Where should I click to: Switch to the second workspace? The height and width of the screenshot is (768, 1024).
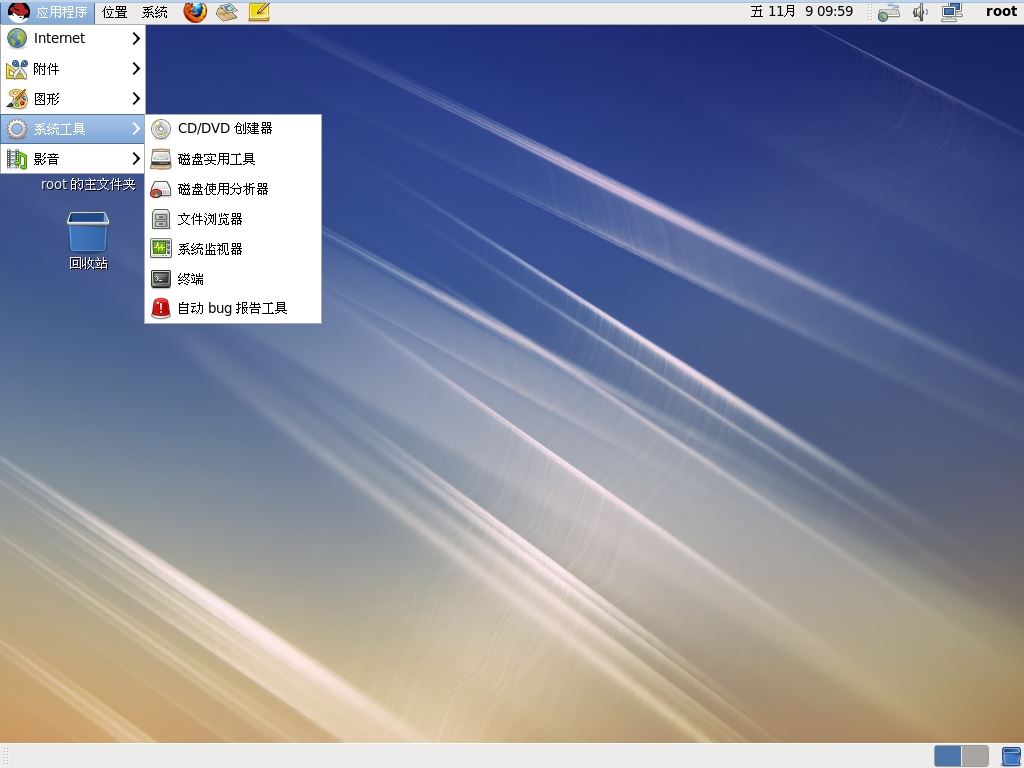click(x=975, y=756)
